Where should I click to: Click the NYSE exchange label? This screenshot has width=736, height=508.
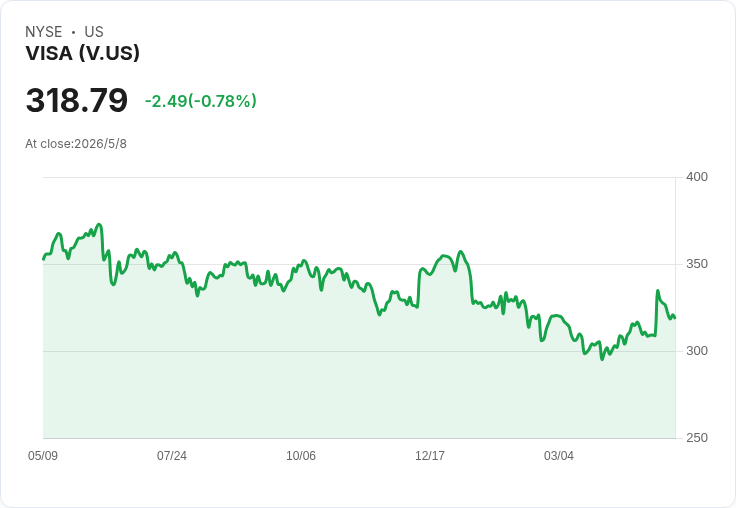(x=44, y=32)
